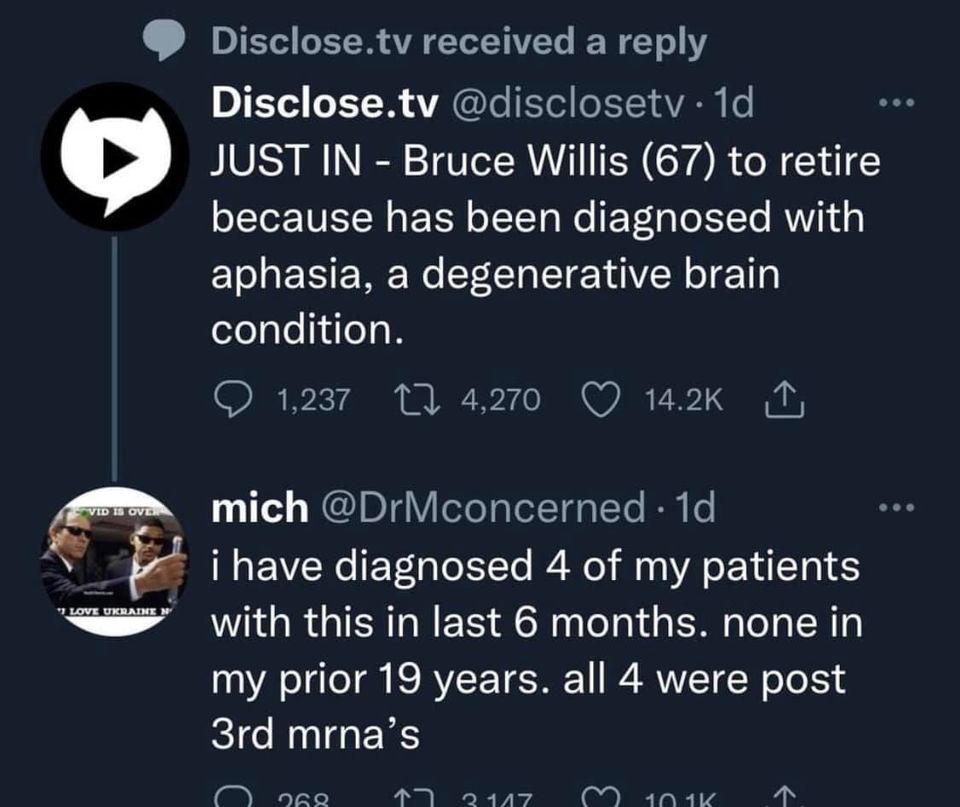Open Disclose.tv profile avatar
The height and width of the screenshot is (807, 960).
(115, 157)
